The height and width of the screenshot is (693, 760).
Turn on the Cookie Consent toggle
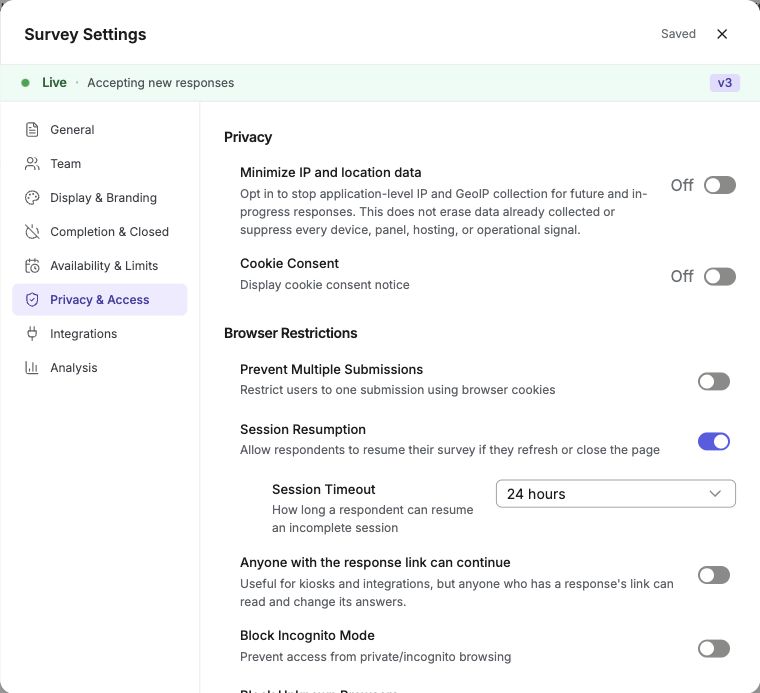pos(720,276)
